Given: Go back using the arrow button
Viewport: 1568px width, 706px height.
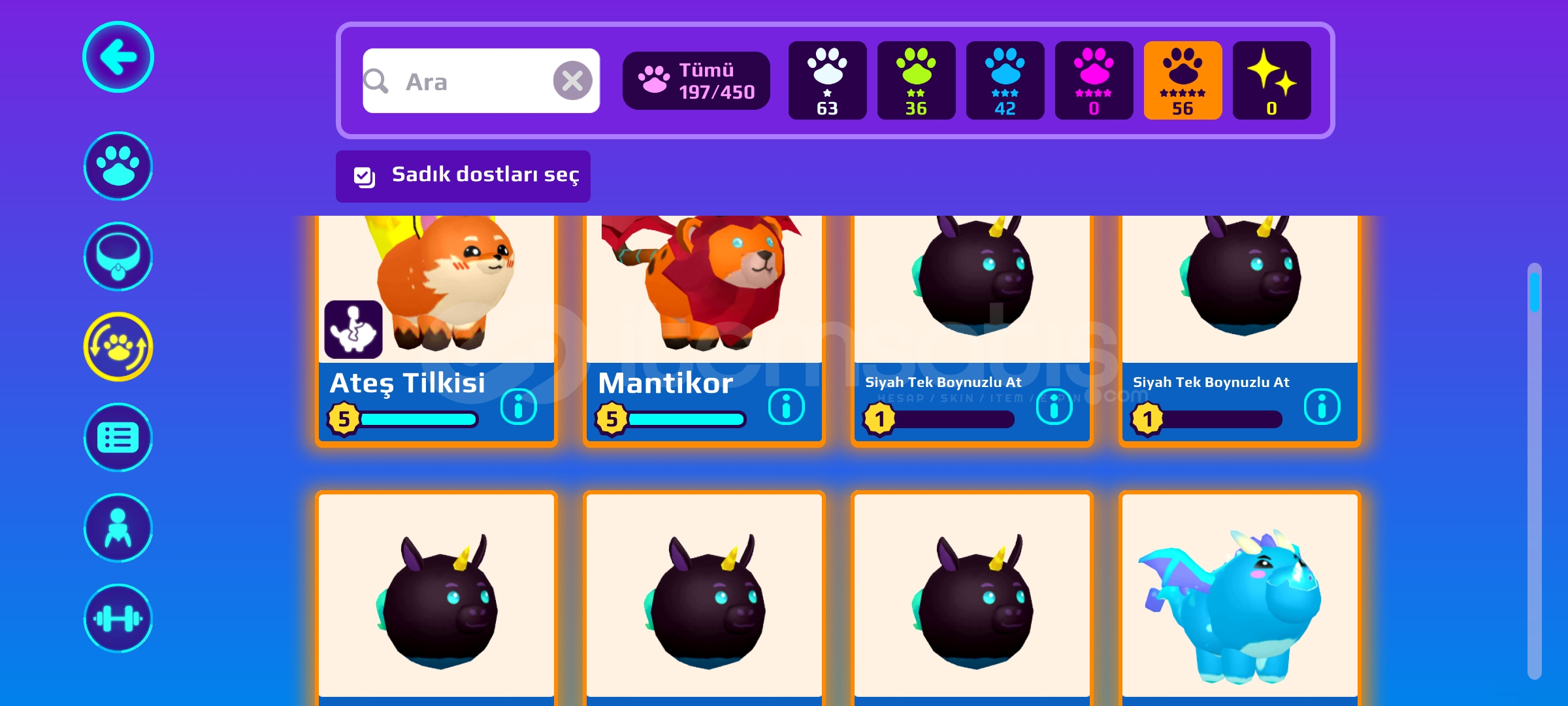Looking at the screenshot, I should point(118,58).
